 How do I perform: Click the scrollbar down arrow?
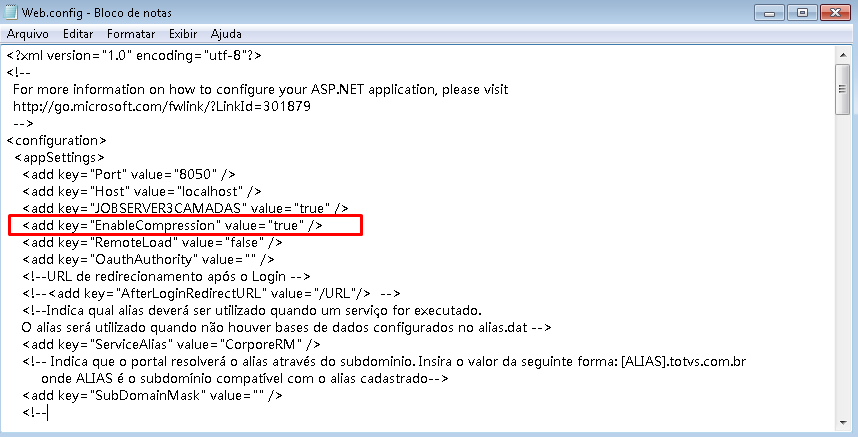point(843,423)
